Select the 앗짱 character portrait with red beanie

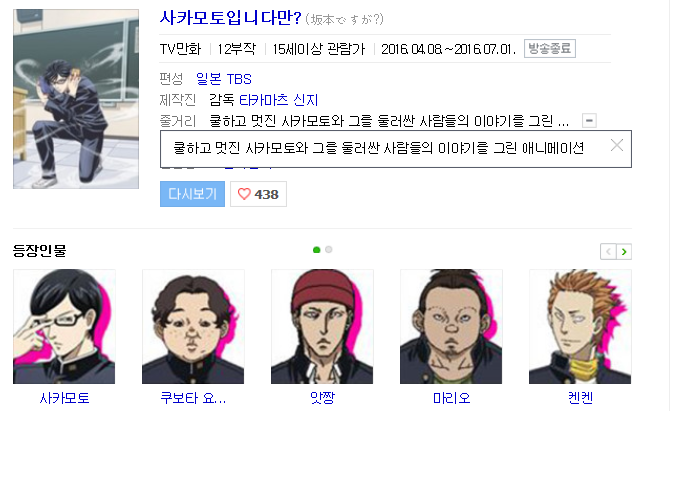322,326
